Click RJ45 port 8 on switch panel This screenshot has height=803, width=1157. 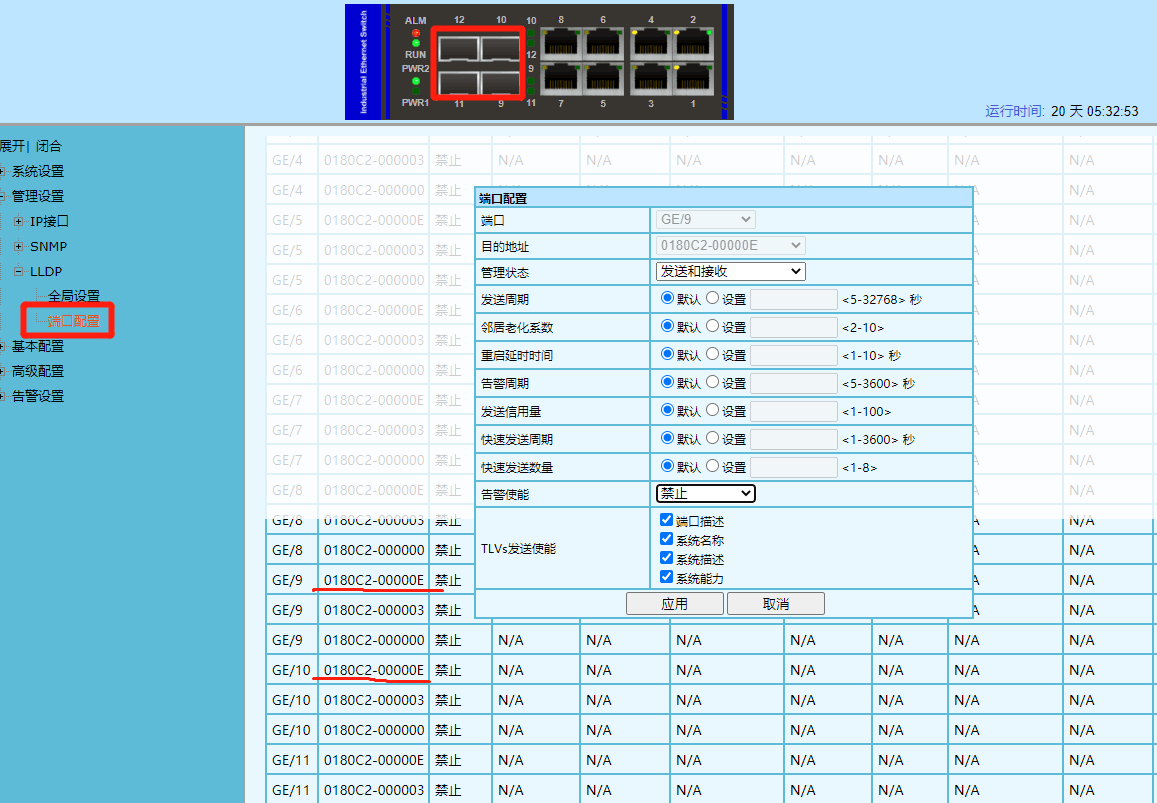pos(559,43)
